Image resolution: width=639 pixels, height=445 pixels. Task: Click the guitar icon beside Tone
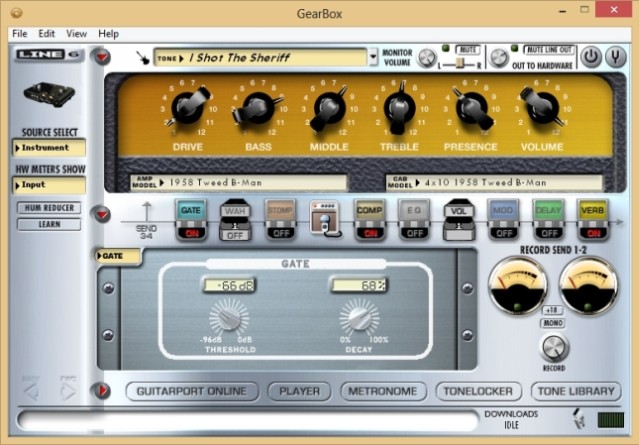tap(143, 57)
